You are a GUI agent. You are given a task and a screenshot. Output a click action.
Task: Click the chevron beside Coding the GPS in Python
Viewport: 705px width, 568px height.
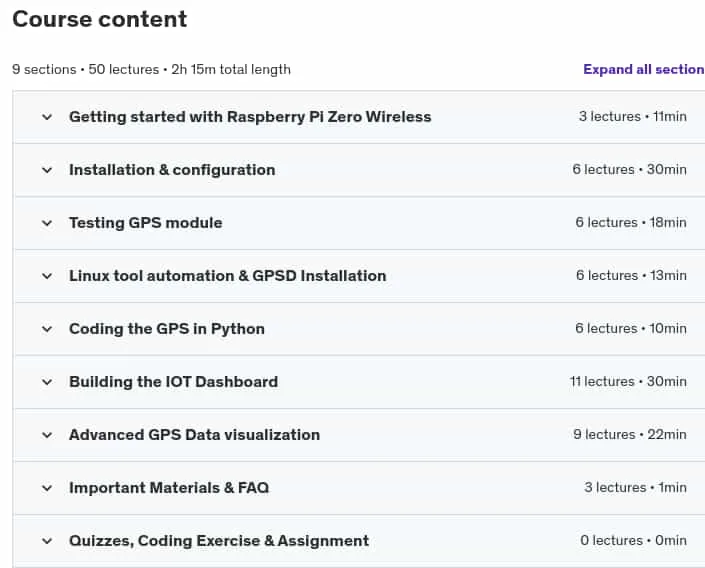point(47,329)
